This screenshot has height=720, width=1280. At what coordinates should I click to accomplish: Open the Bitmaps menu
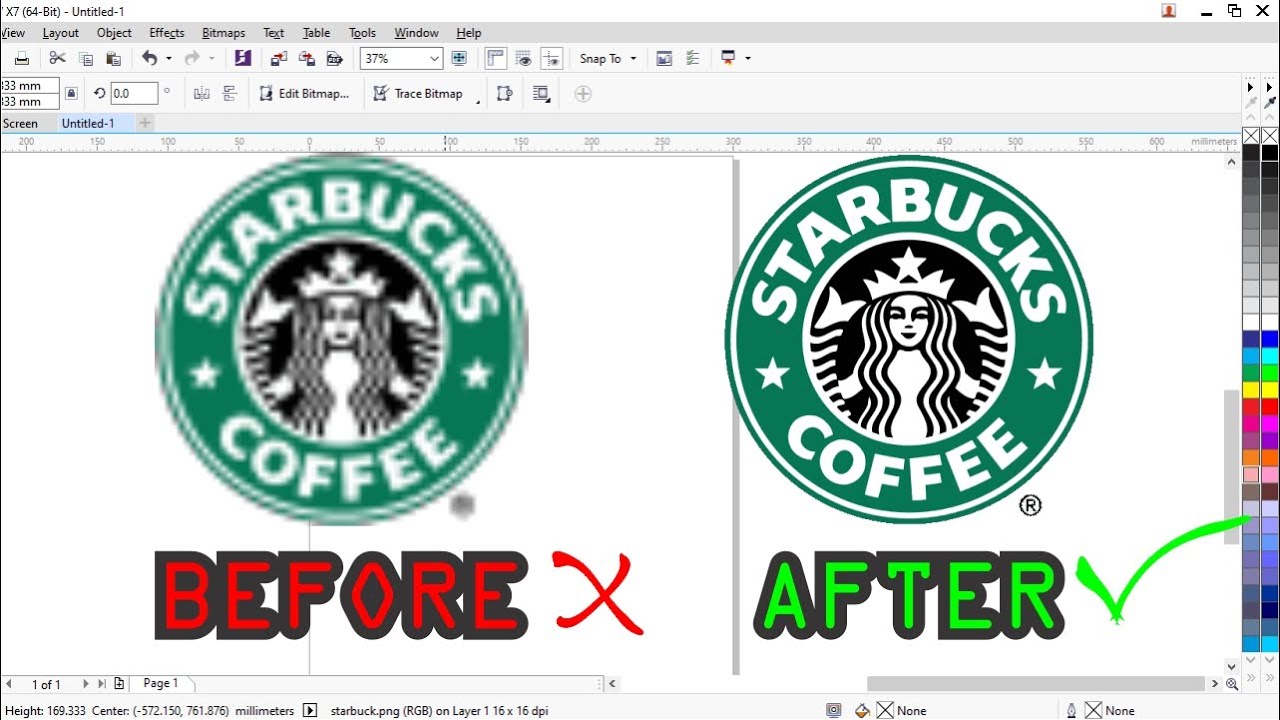click(x=224, y=33)
